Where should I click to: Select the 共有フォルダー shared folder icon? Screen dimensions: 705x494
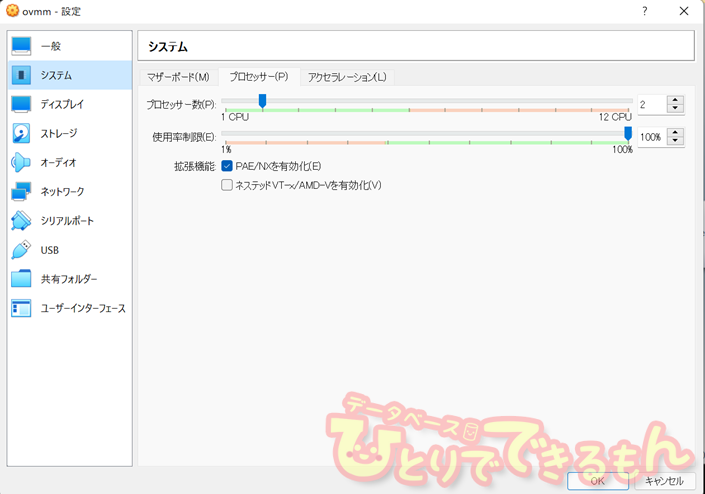(x=22, y=279)
